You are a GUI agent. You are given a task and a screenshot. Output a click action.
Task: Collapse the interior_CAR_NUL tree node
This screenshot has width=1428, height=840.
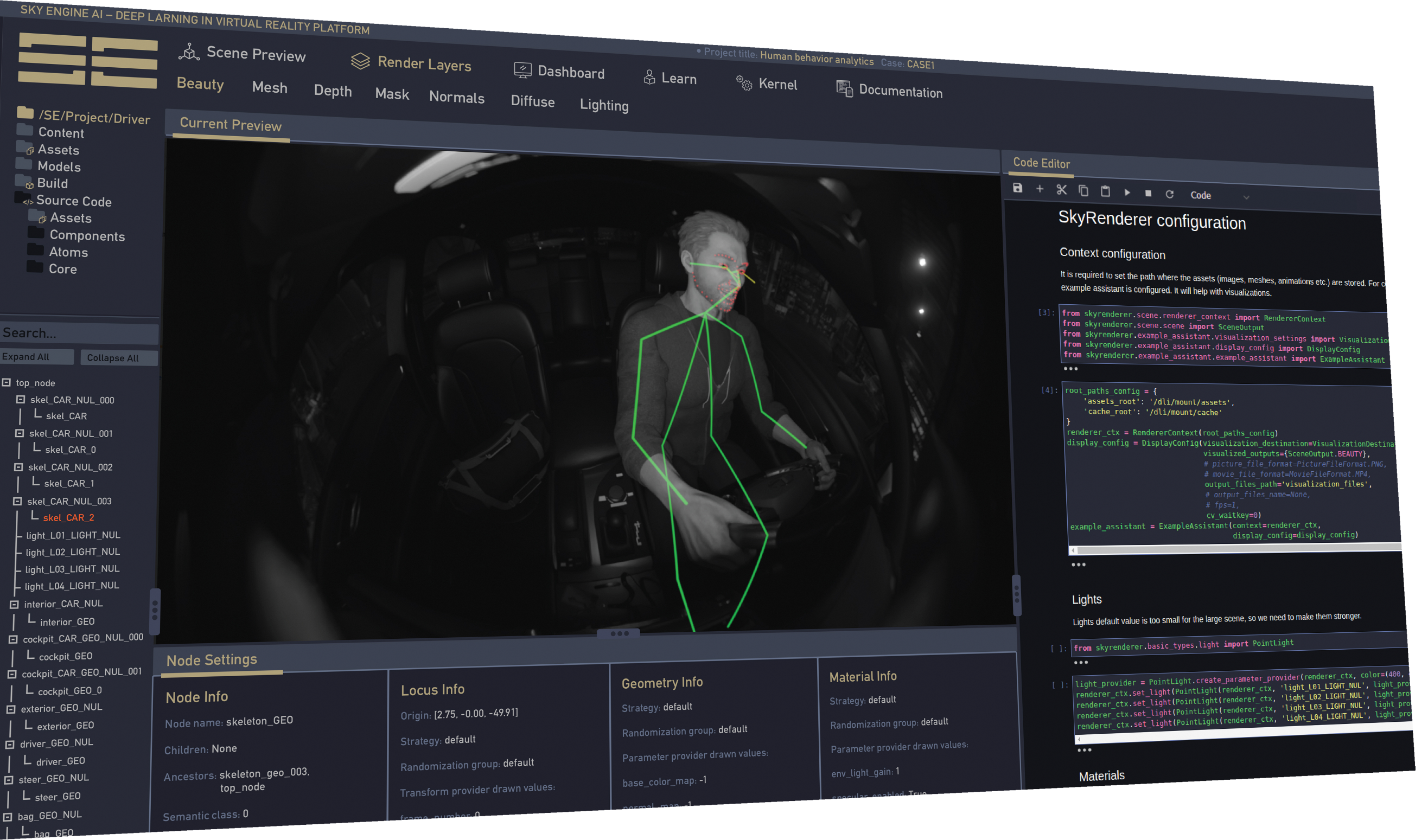point(14,604)
